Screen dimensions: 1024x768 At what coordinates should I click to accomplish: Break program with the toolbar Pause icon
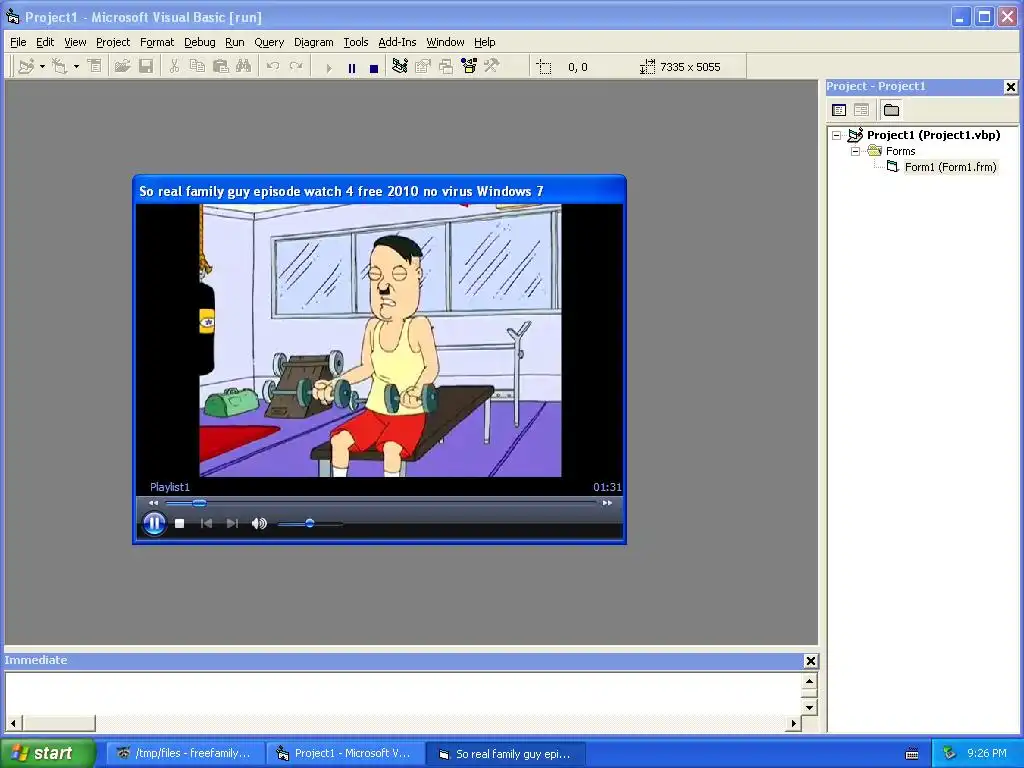click(x=352, y=68)
